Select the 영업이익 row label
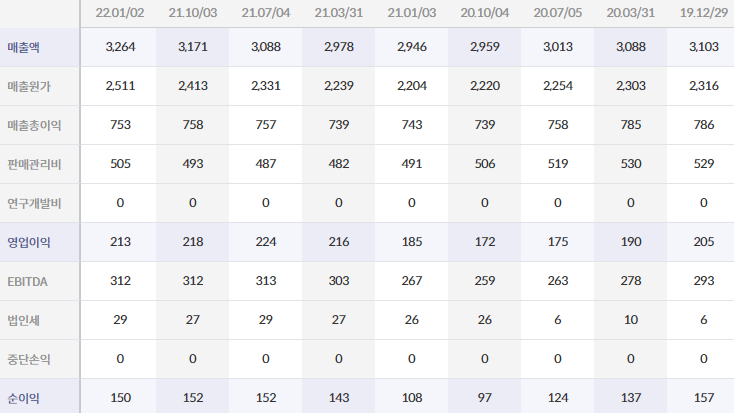This screenshot has height=413, width=734. [x=29, y=242]
